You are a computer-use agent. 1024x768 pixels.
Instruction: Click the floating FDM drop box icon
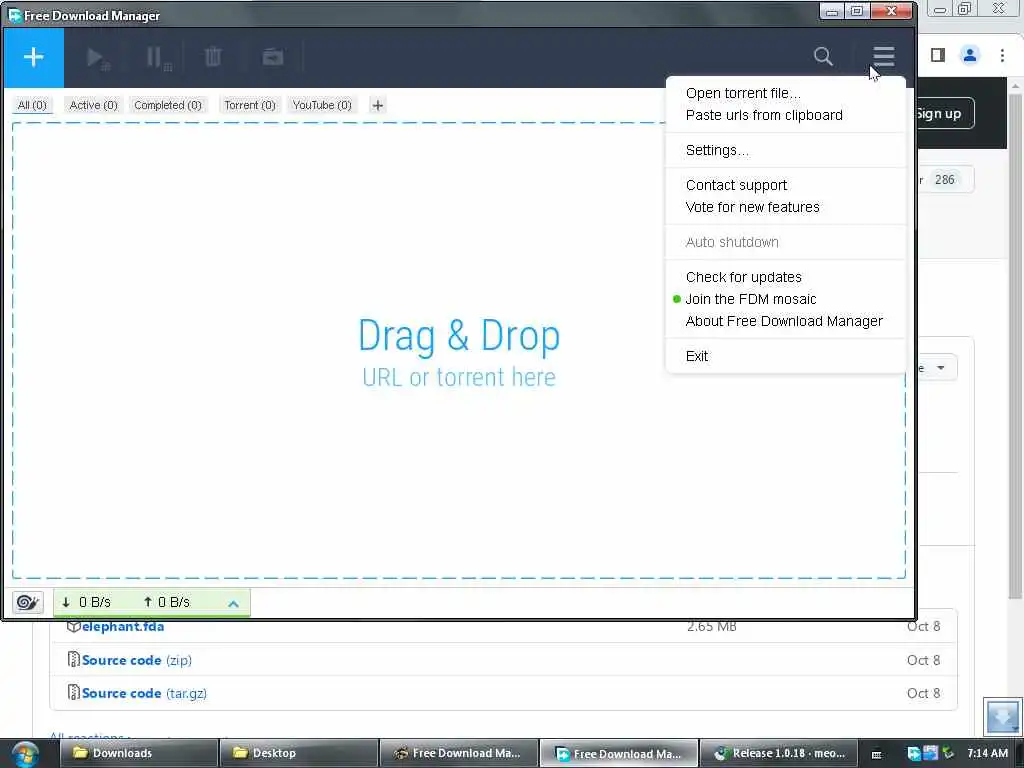coord(1002,716)
